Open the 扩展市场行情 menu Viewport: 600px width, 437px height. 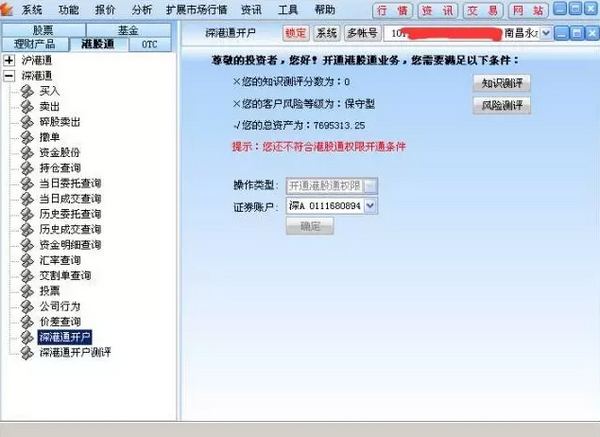[197, 10]
